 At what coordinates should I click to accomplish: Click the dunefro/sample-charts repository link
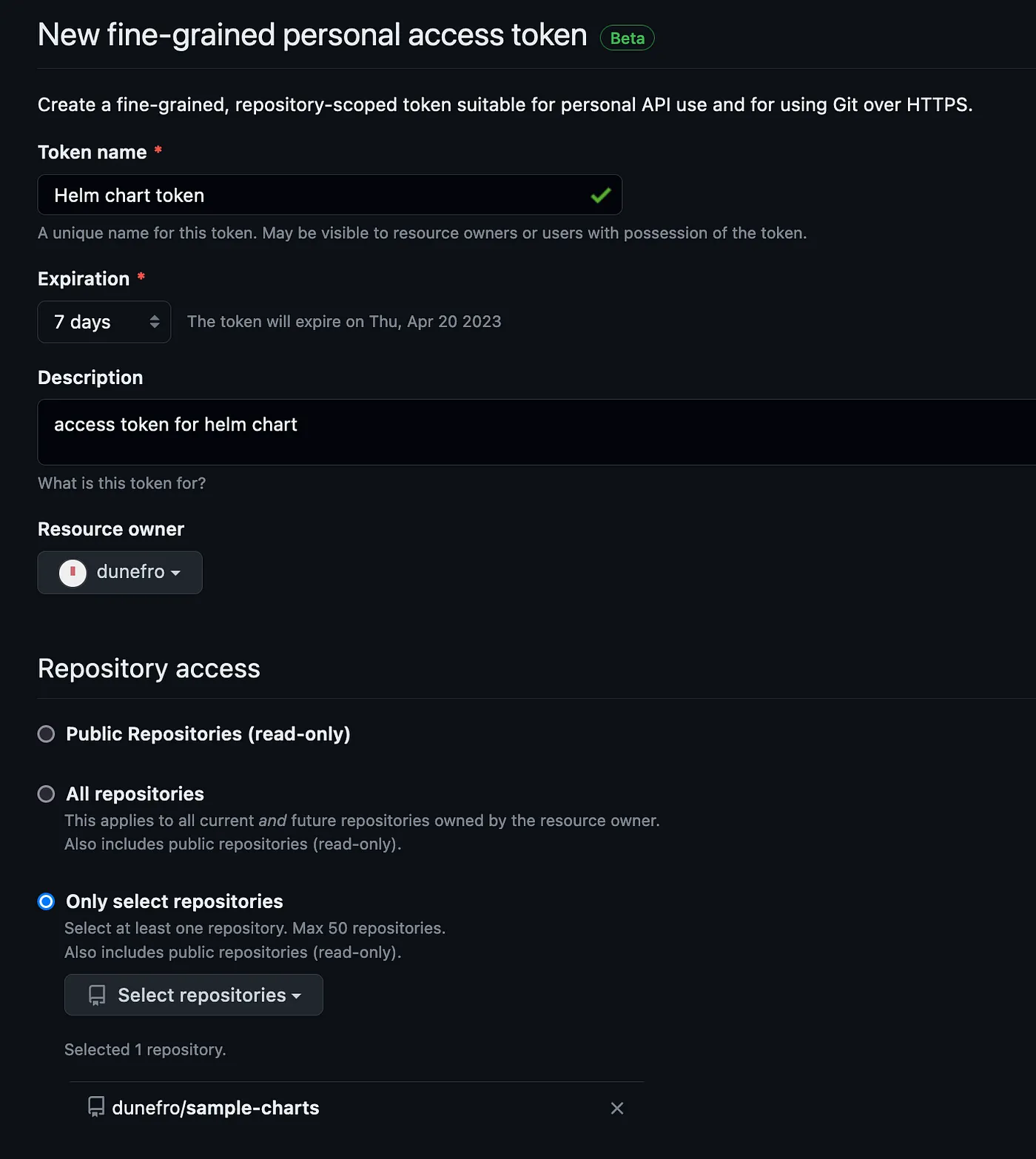point(215,1108)
